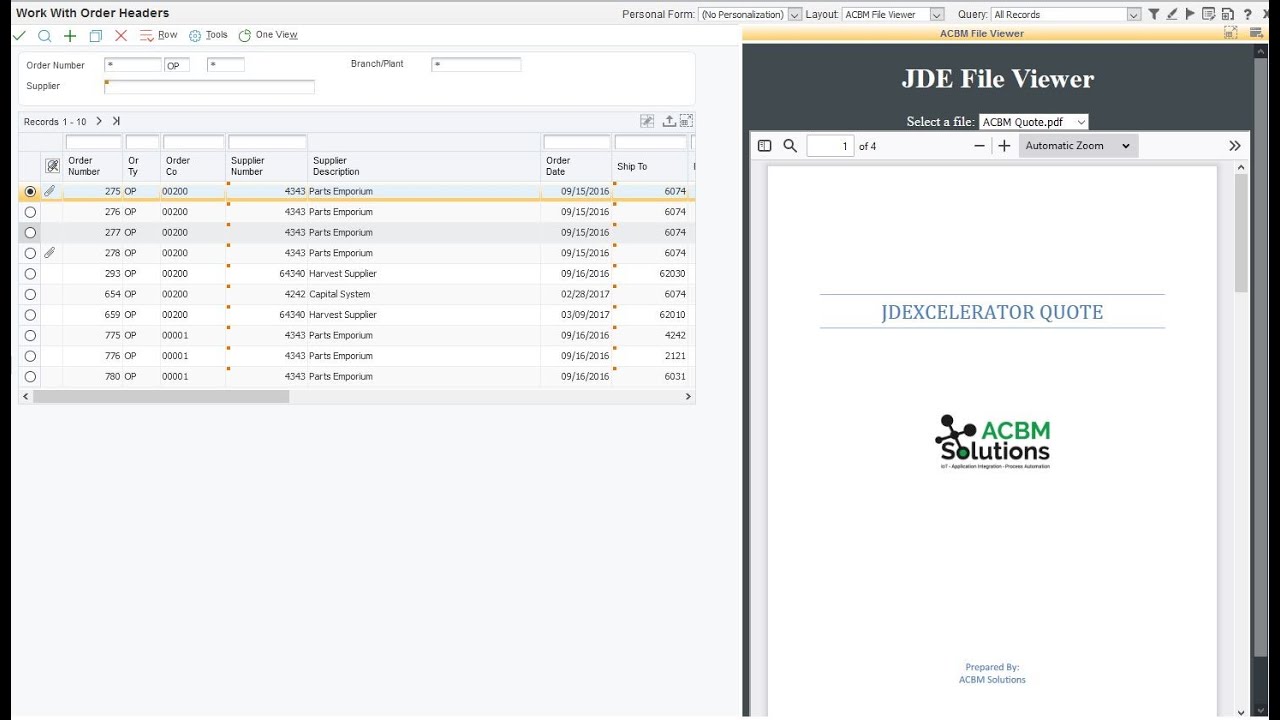Screen dimensions: 1280x720
Task: Click the Copy icon in toolbar
Action: 96,35
